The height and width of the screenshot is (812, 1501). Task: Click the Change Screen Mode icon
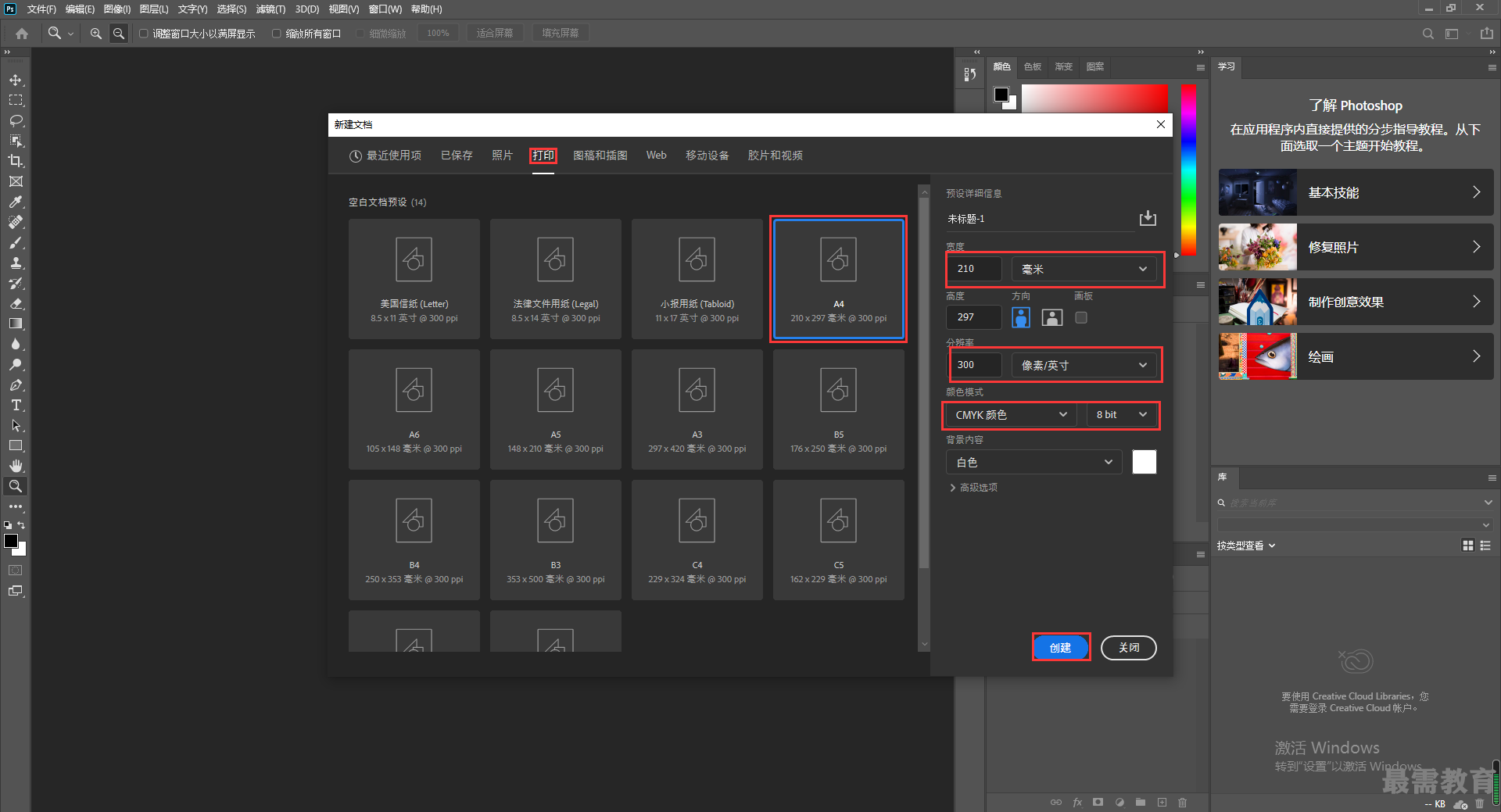coord(16,592)
